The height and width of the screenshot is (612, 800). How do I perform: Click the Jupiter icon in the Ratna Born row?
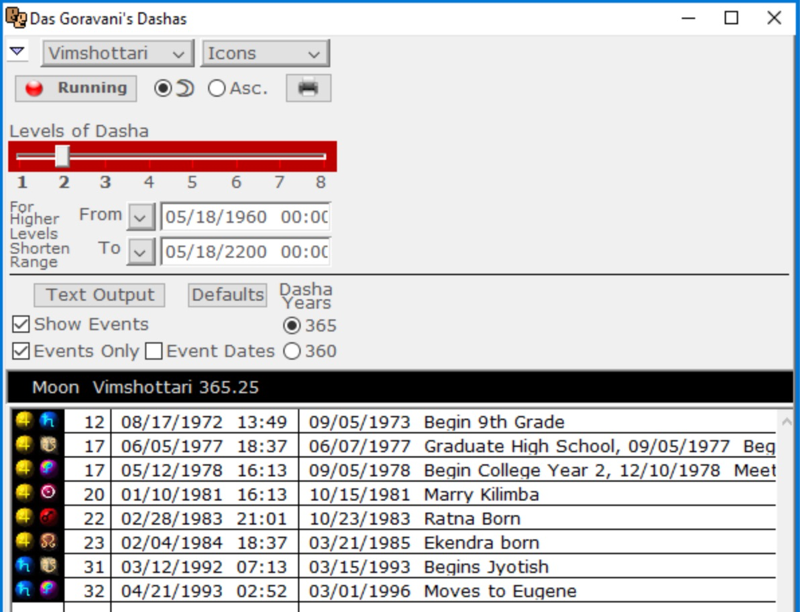pos(24,518)
